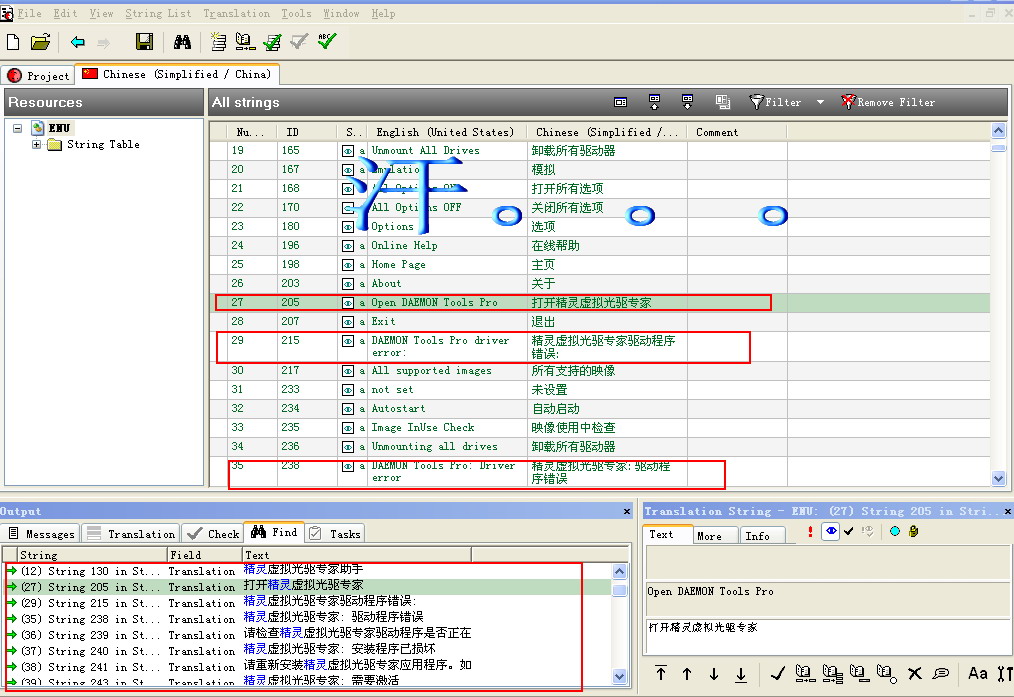
Task: Collapse the ENU root tree node
Action: tap(18, 128)
